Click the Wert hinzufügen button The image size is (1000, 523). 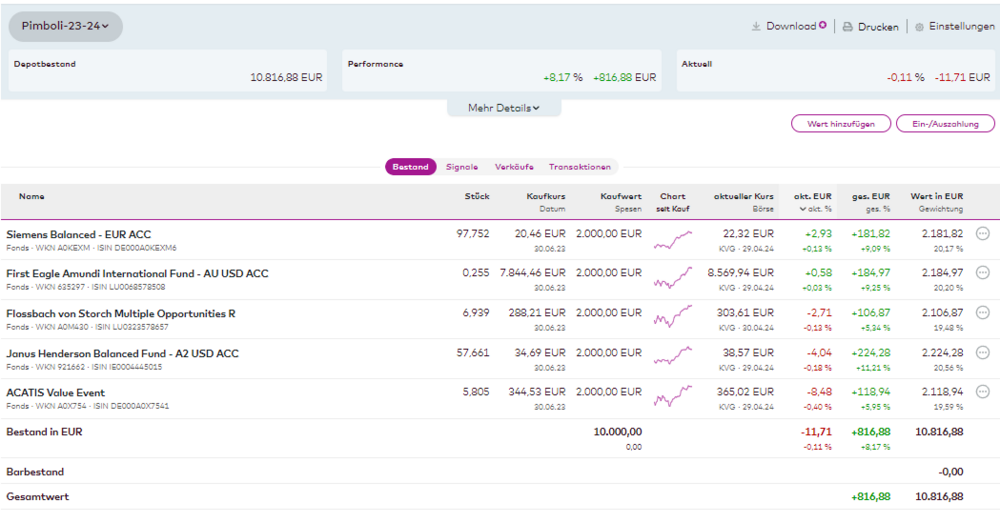tap(840, 124)
